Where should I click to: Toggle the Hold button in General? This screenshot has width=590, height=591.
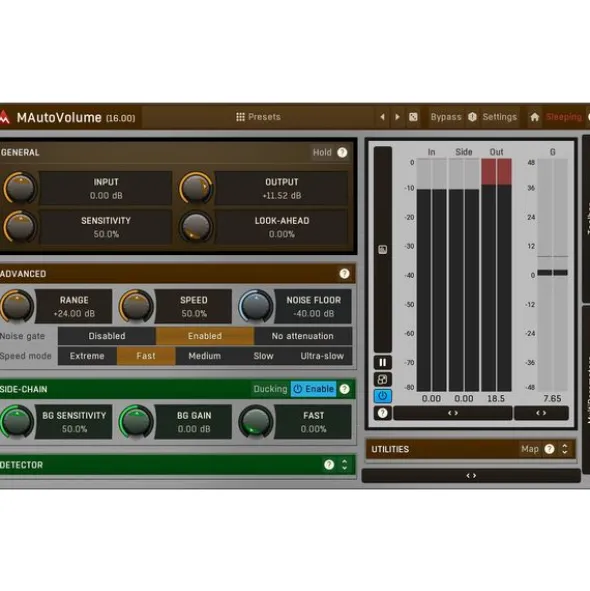click(x=322, y=152)
